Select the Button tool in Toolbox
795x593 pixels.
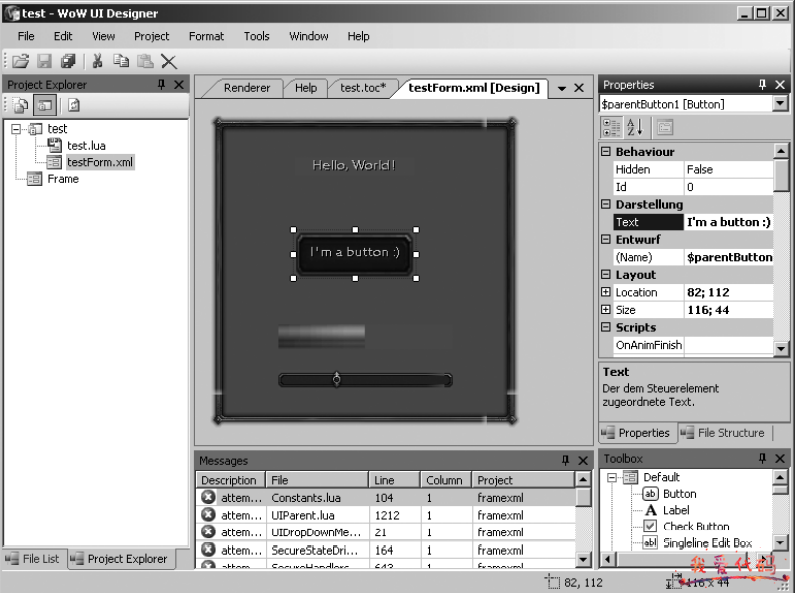point(670,494)
